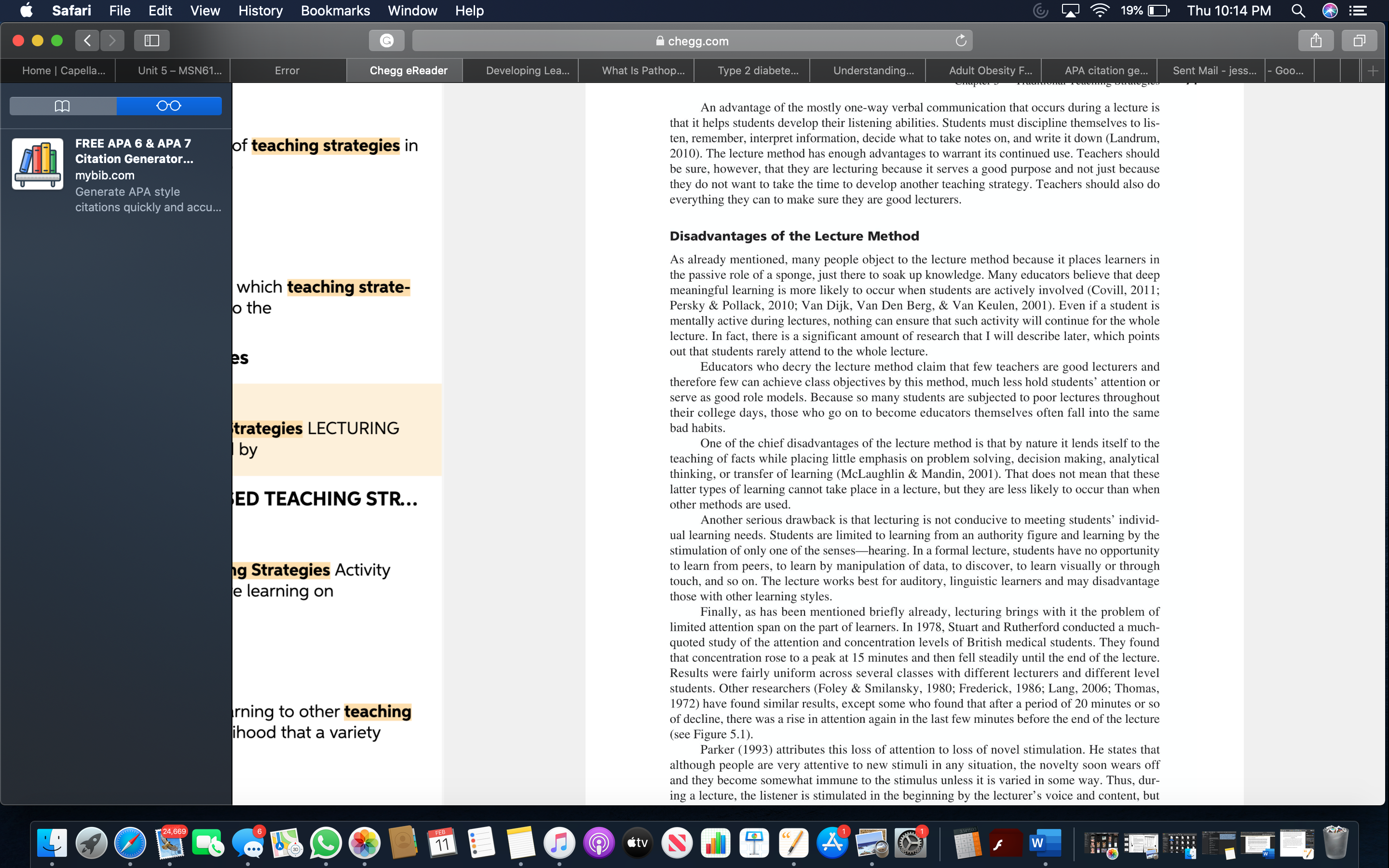Open the File menu
Viewport: 1389px width, 868px height.
tap(120, 10)
